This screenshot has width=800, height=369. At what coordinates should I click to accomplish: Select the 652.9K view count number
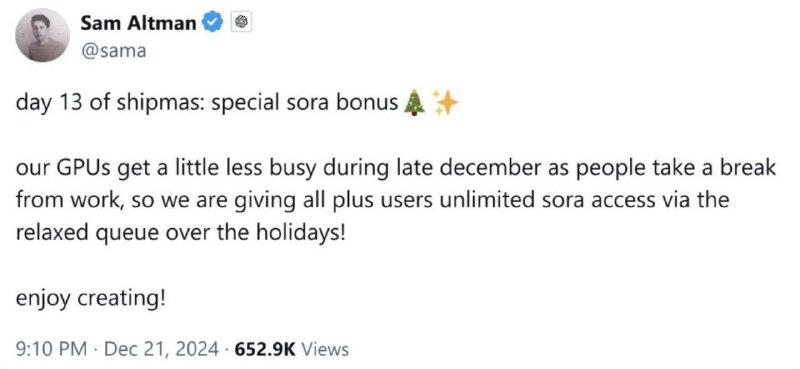click(265, 349)
